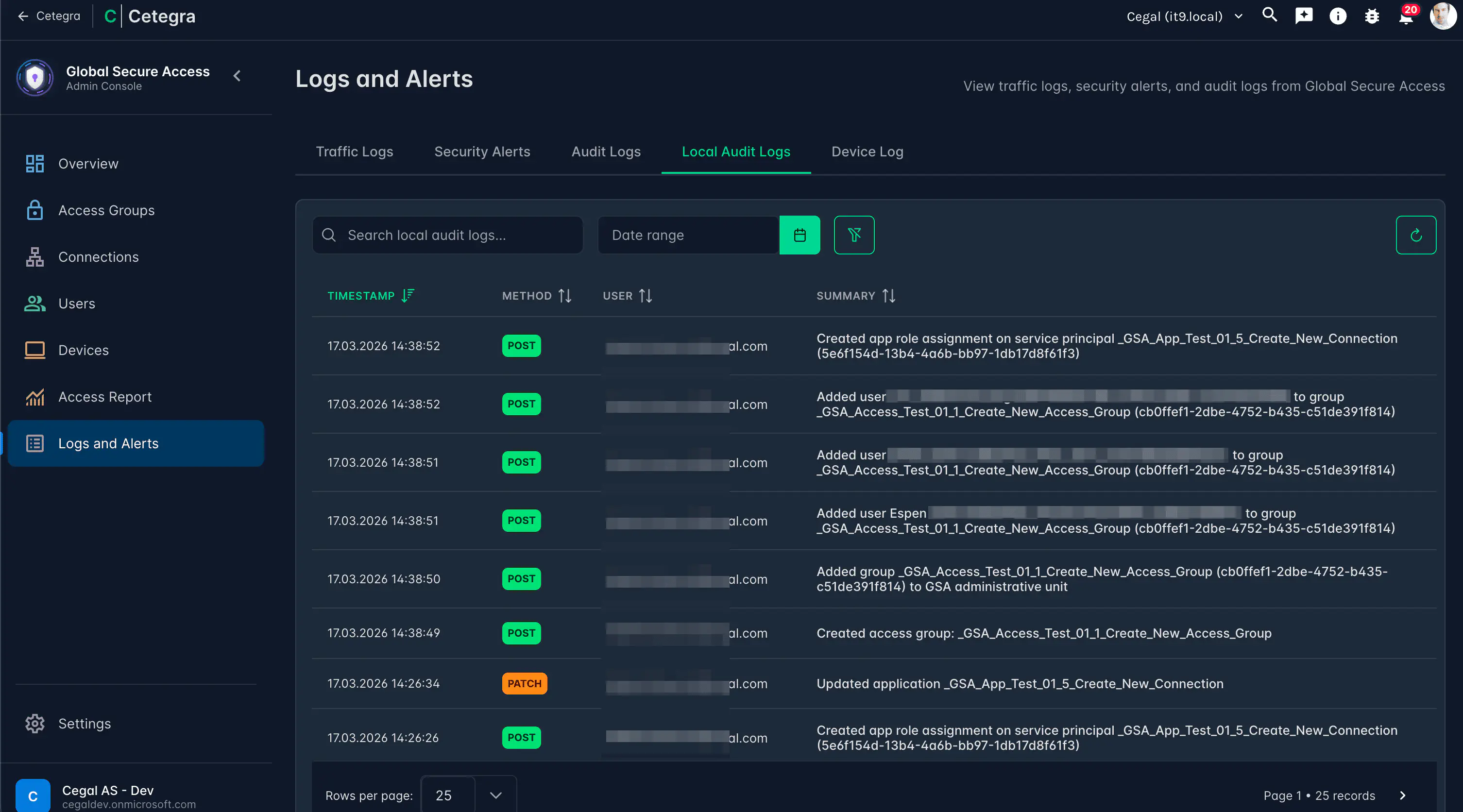Click the info circle icon
Screen dimensions: 1463x812
[x=1338, y=16]
